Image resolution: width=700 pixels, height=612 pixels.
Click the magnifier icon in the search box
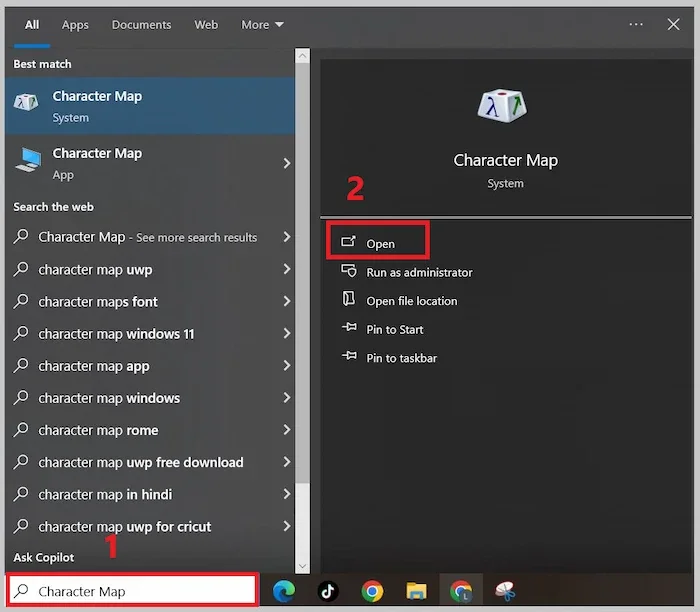pyautogui.click(x=21, y=591)
